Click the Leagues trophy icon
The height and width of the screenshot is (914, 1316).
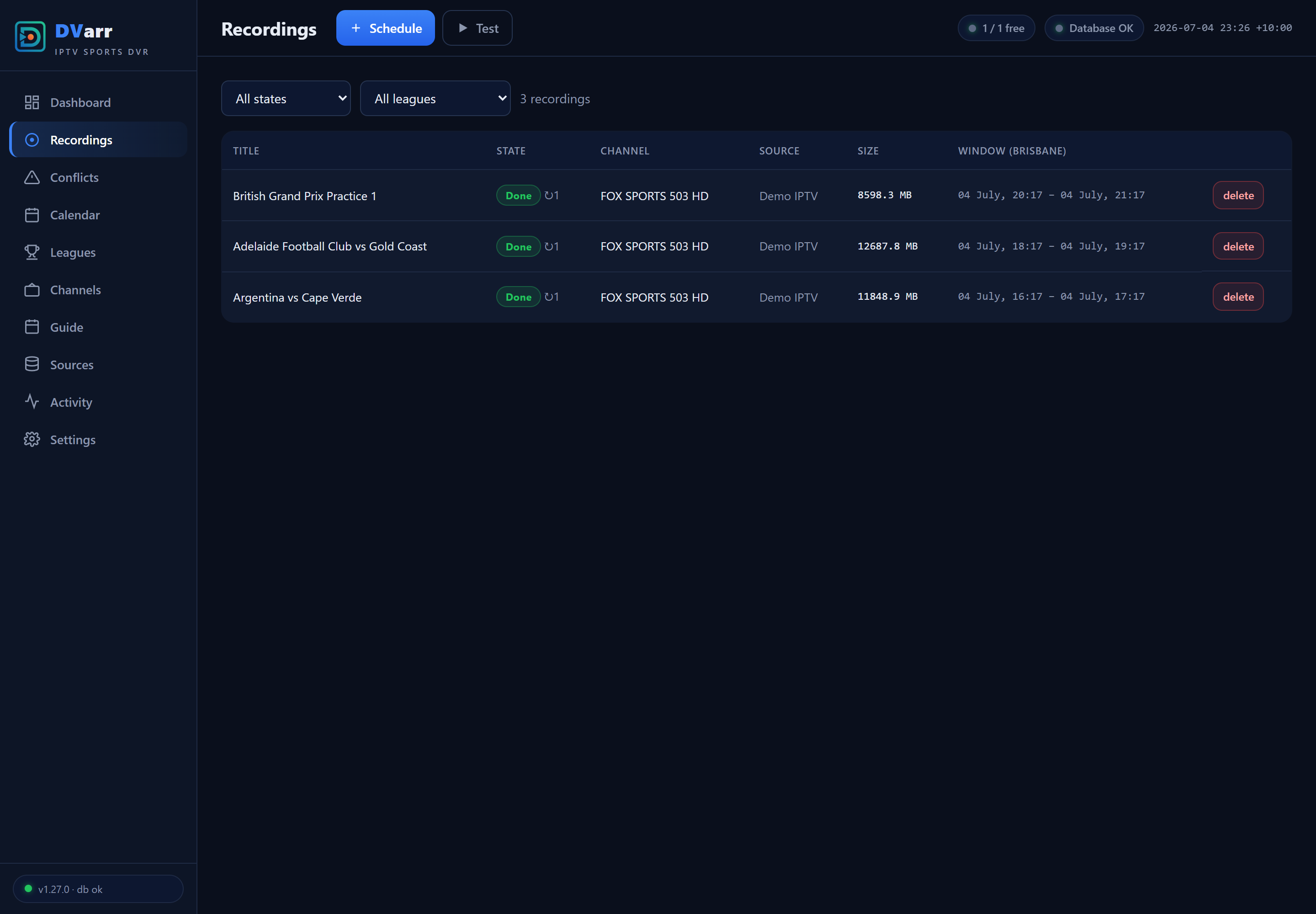[32, 253]
